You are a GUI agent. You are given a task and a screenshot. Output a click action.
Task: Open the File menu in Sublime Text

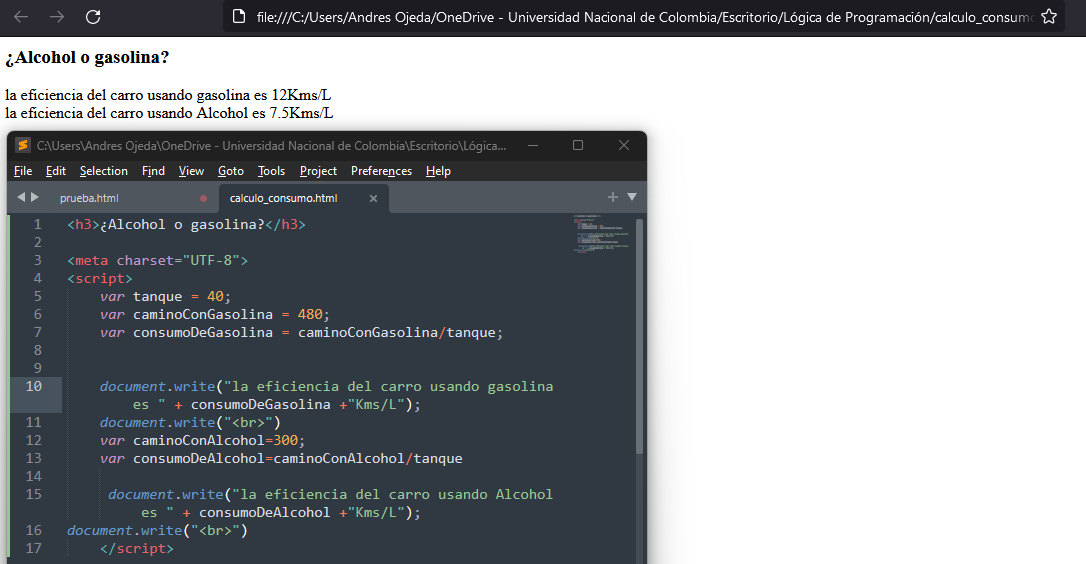(x=23, y=171)
